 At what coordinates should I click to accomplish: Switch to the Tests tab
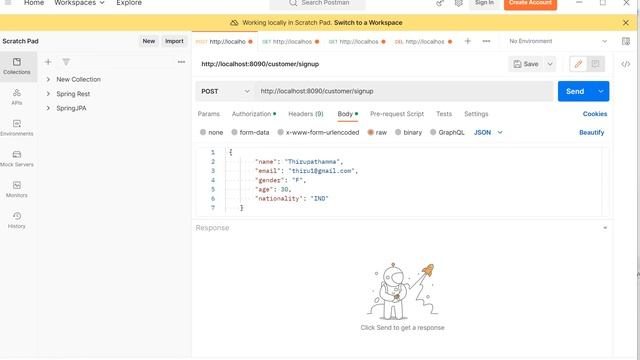(x=444, y=114)
